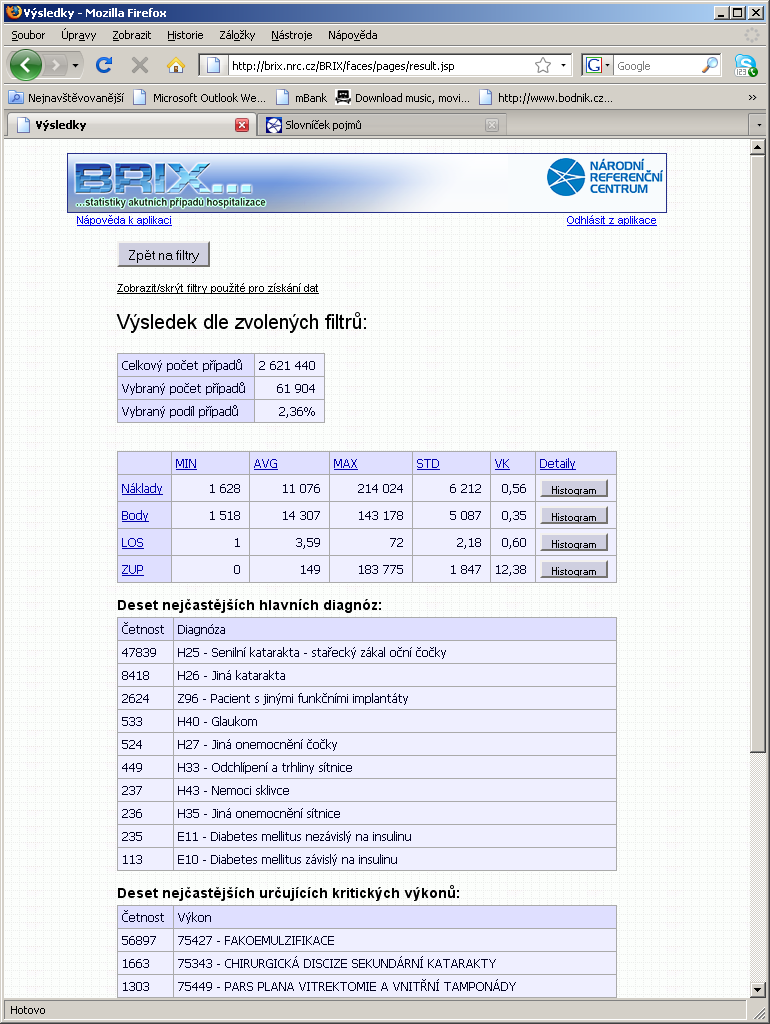Select the H25 - Senilní katarakta row
This screenshot has height=1024, width=770.
pos(367,652)
